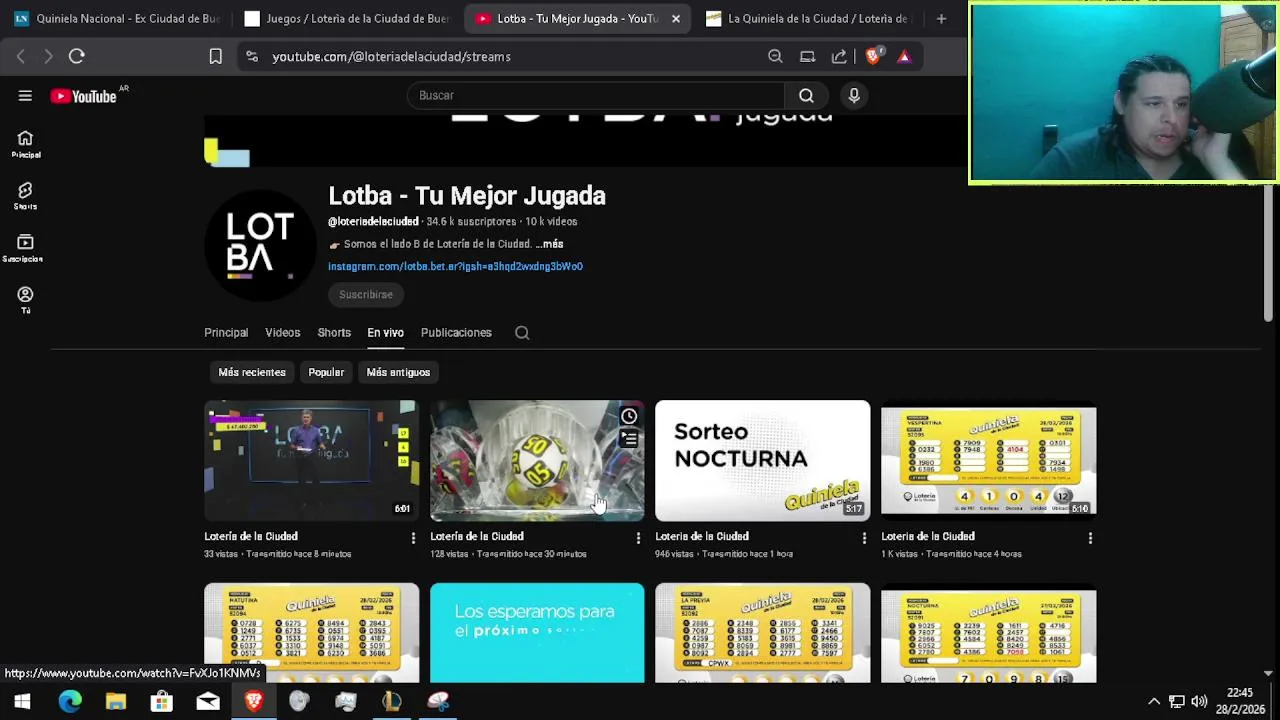1280x720 pixels.
Task: Open the channel Videos tab
Action: [282, 333]
